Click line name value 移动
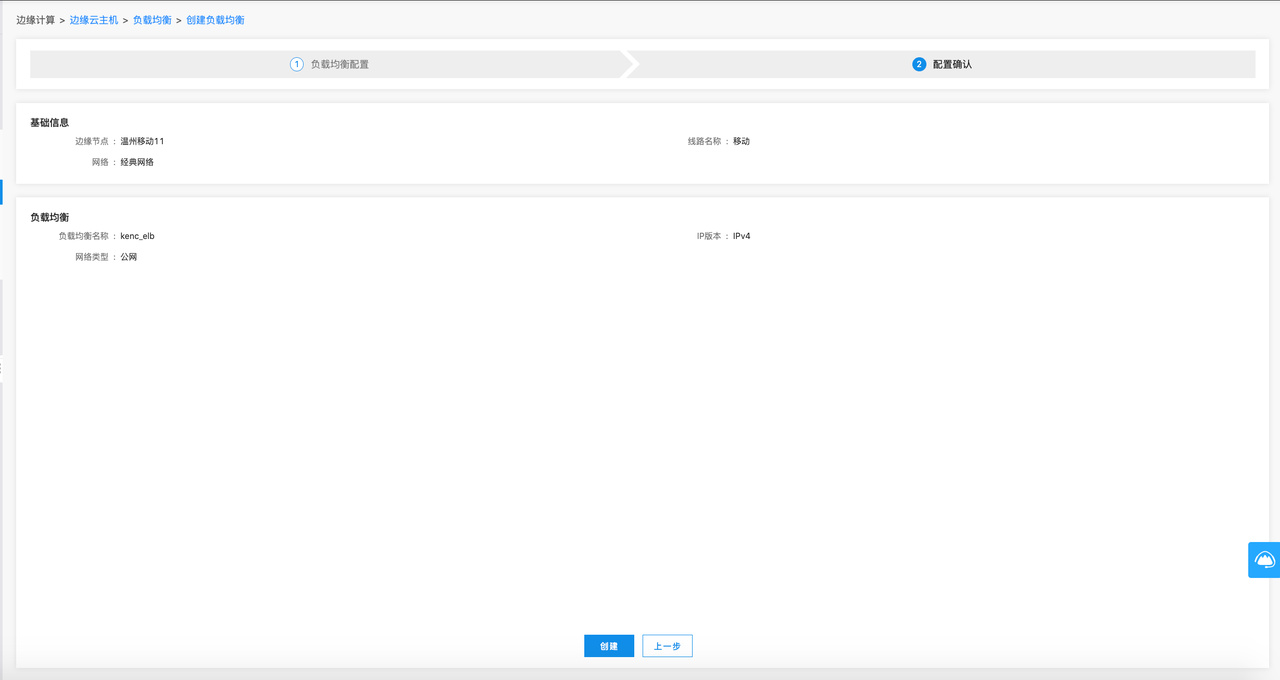Image resolution: width=1280 pixels, height=680 pixels. pyautogui.click(x=741, y=141)
